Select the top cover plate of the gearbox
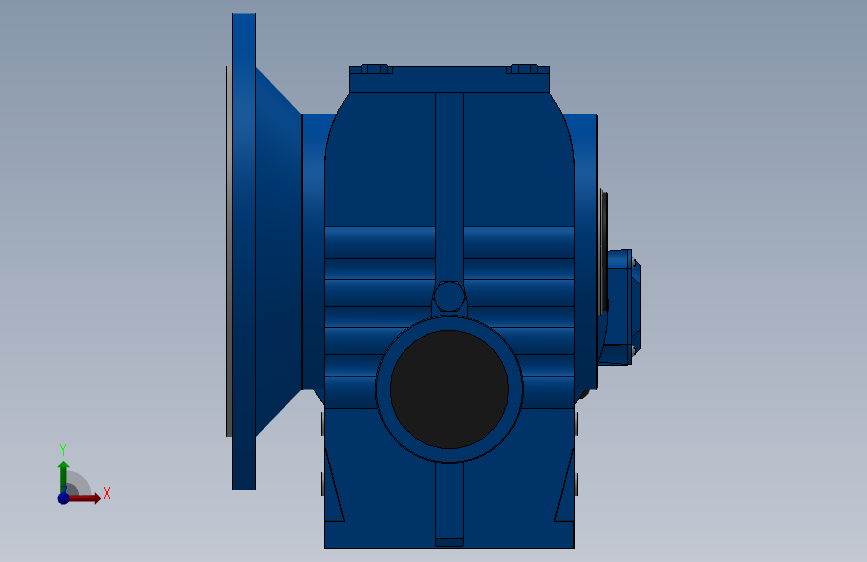This screenshot has width=867, height=562. [449, 79]
